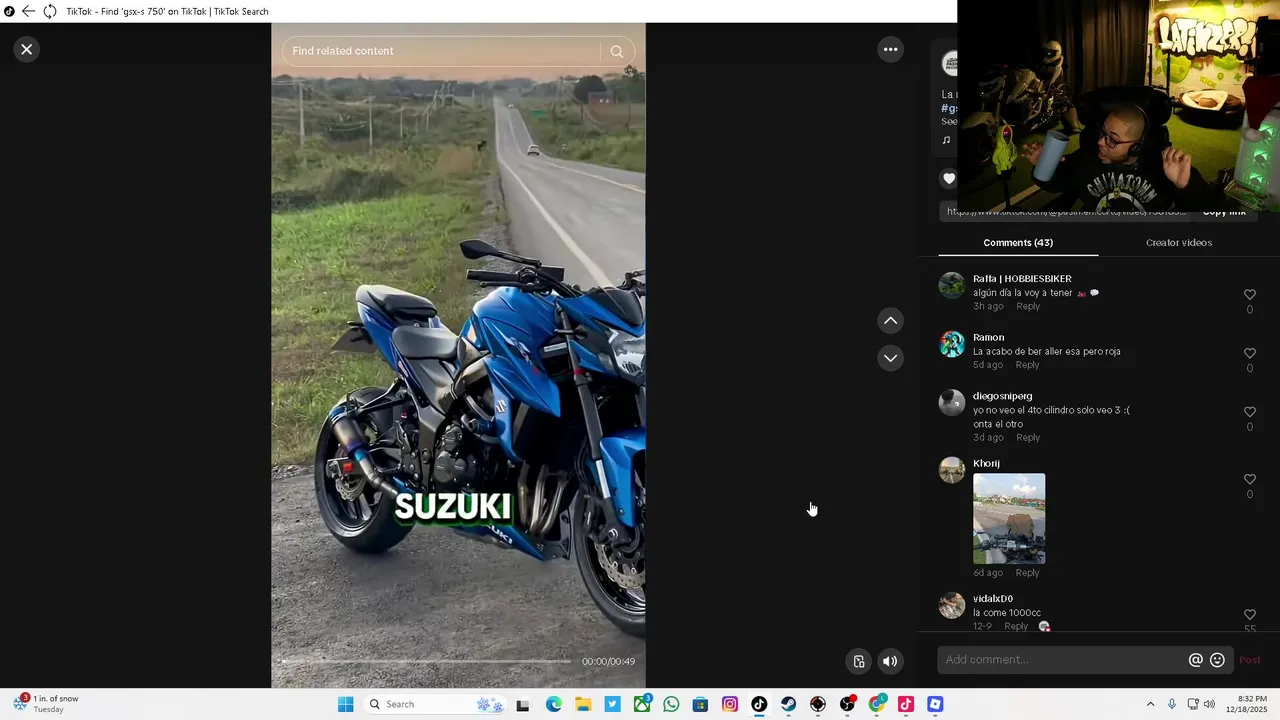Viewport: 1280px width, 720px height.
Task: Go to previous video with up chevron
Action: pos(890,321)
